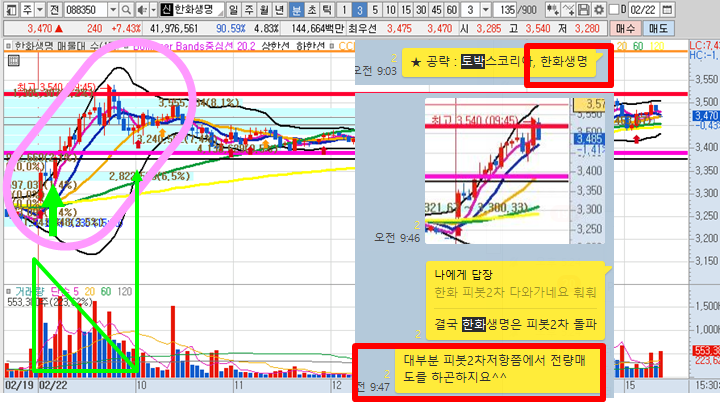Click the stock code field 088350
The width and height of the screenshot is (720, 402).
tap(85, 10)
